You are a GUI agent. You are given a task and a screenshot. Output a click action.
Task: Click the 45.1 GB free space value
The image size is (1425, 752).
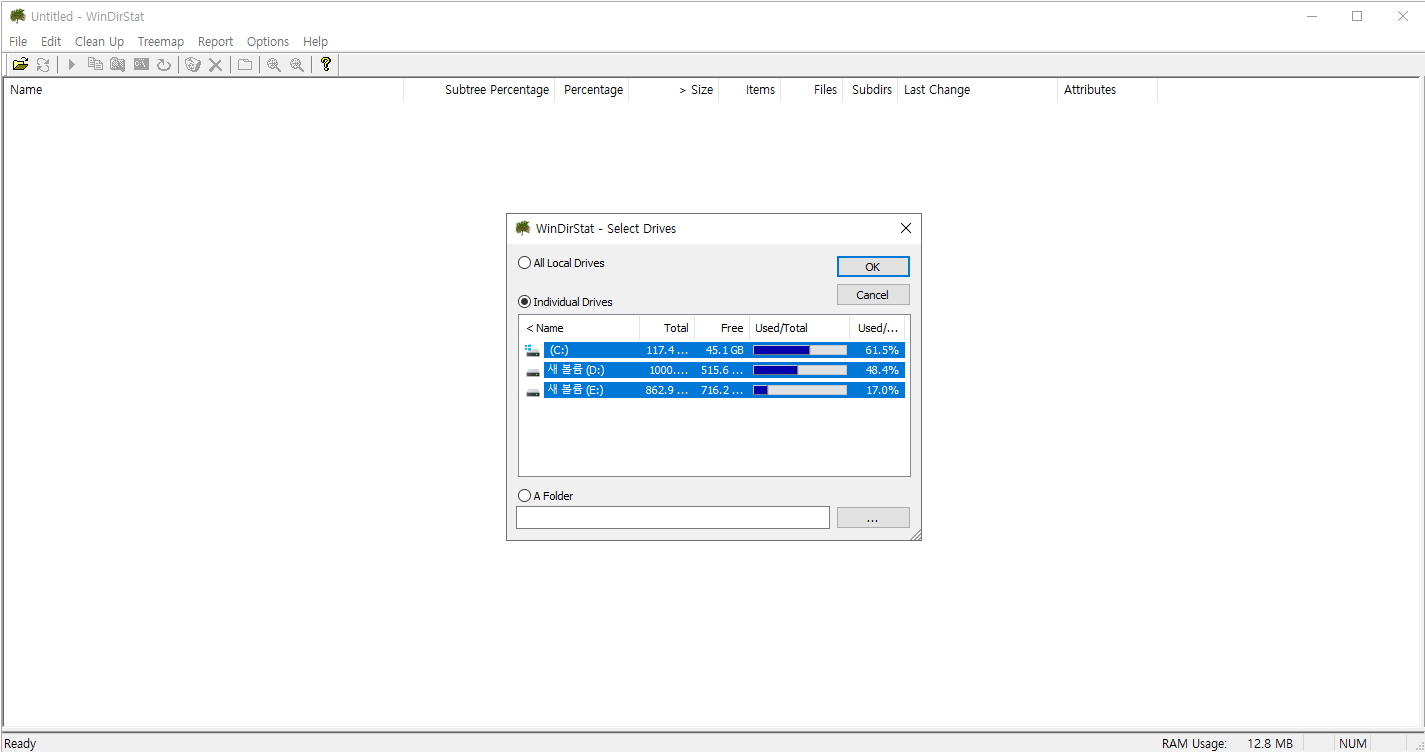[x=725, y=350]
